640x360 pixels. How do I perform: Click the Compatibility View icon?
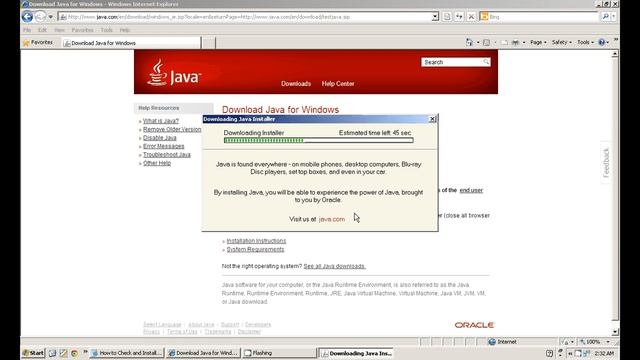click(447, 17)
